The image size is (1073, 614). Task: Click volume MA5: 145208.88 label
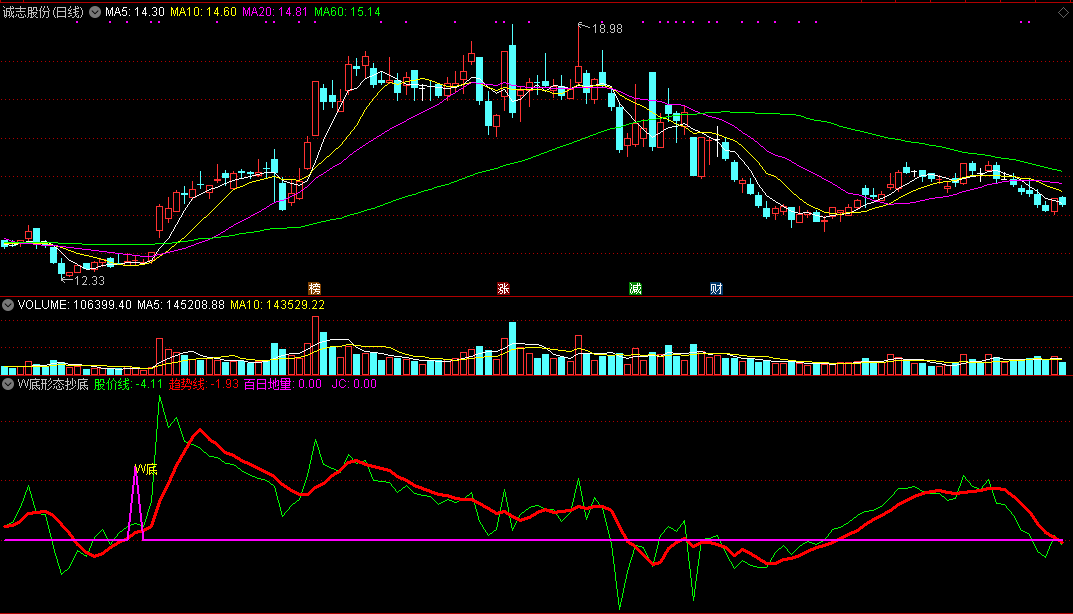click(x=181, y=305)
